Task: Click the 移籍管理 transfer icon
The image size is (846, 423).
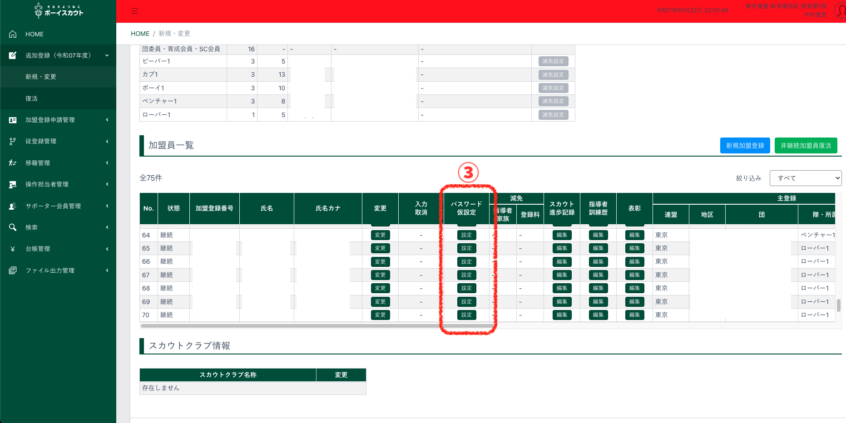Action: pyautogui.click(x=11, y=163)
